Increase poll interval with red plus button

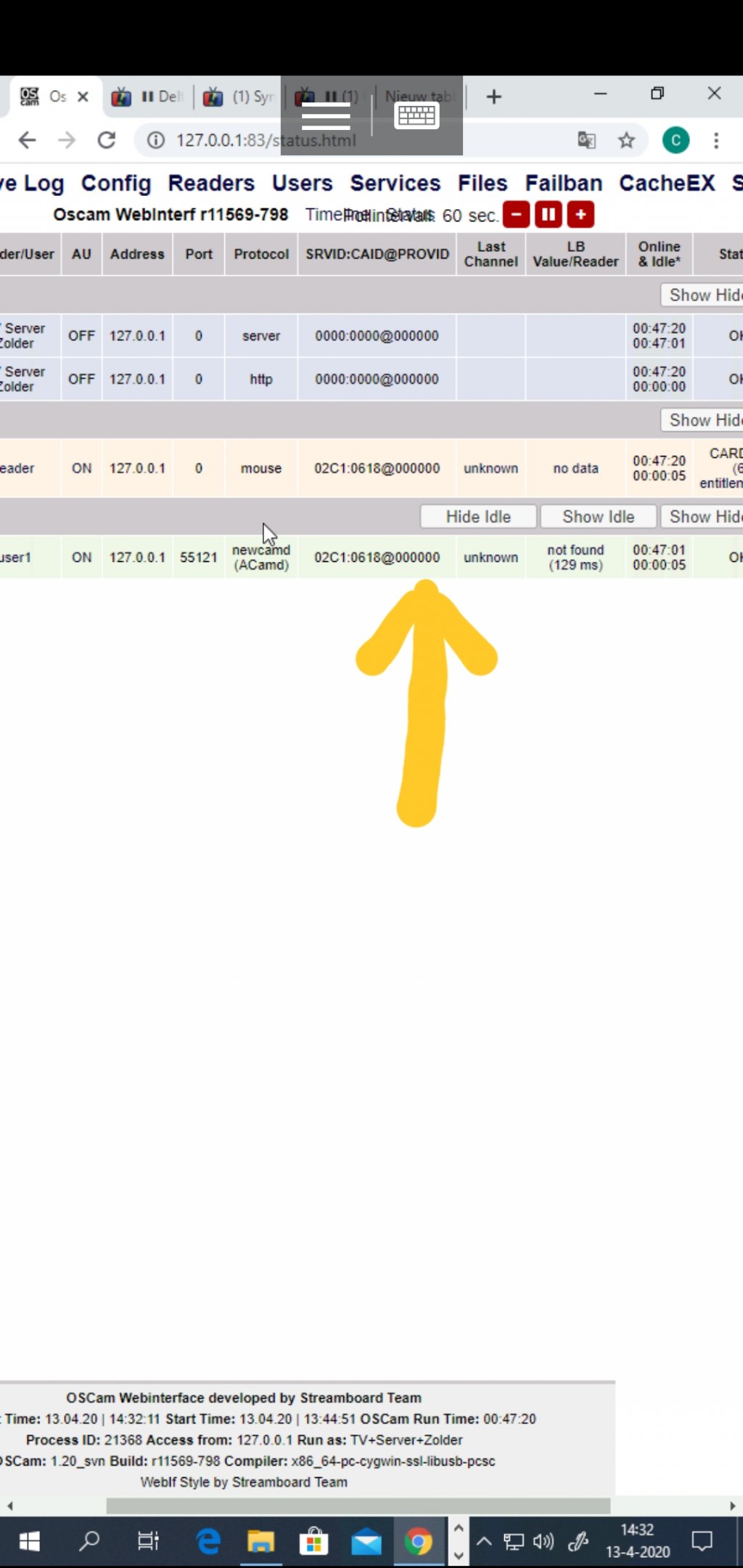pos(580,215)
